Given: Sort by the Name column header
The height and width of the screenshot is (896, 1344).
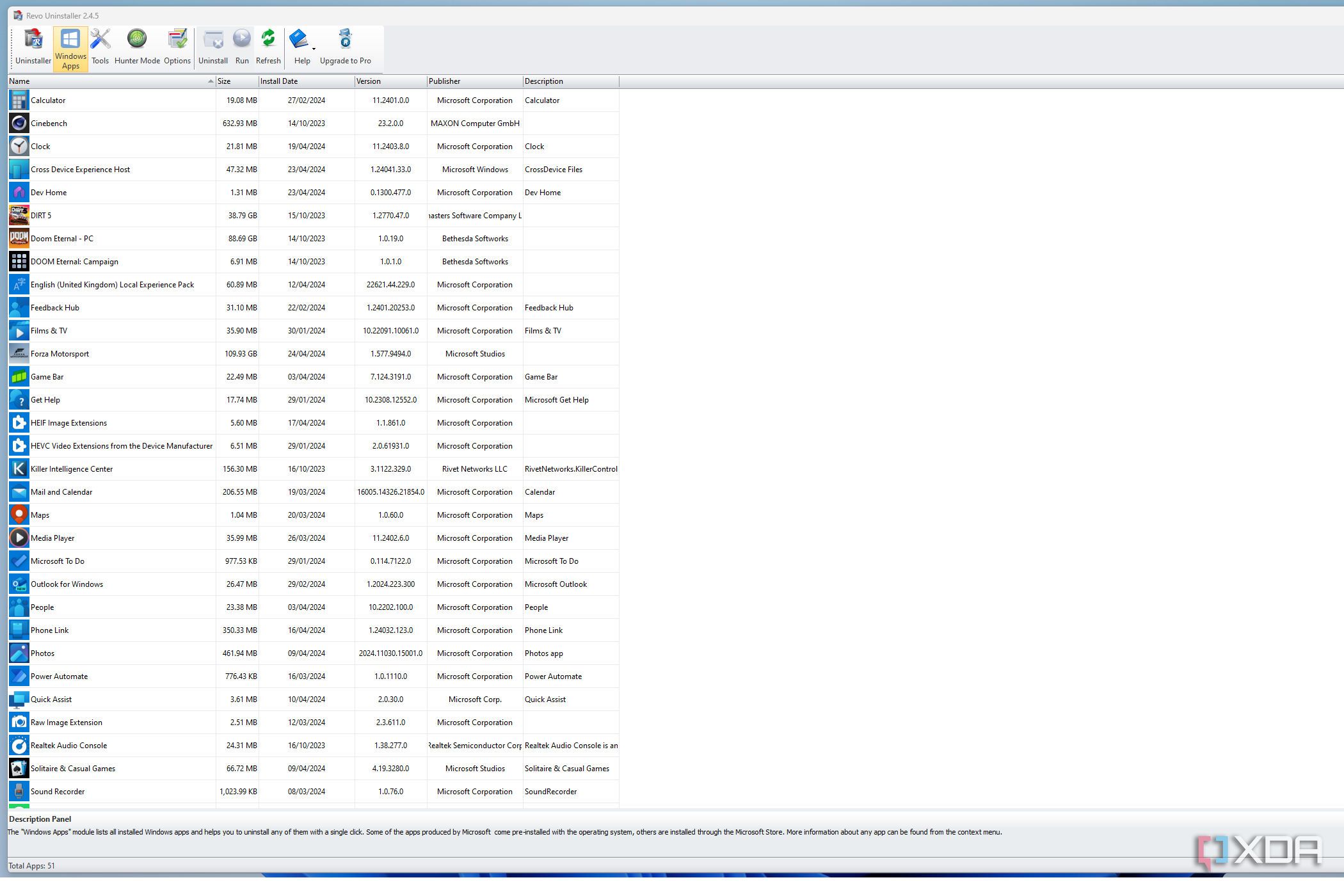Looking at the screenshot, I should click(x=111, y=81).
